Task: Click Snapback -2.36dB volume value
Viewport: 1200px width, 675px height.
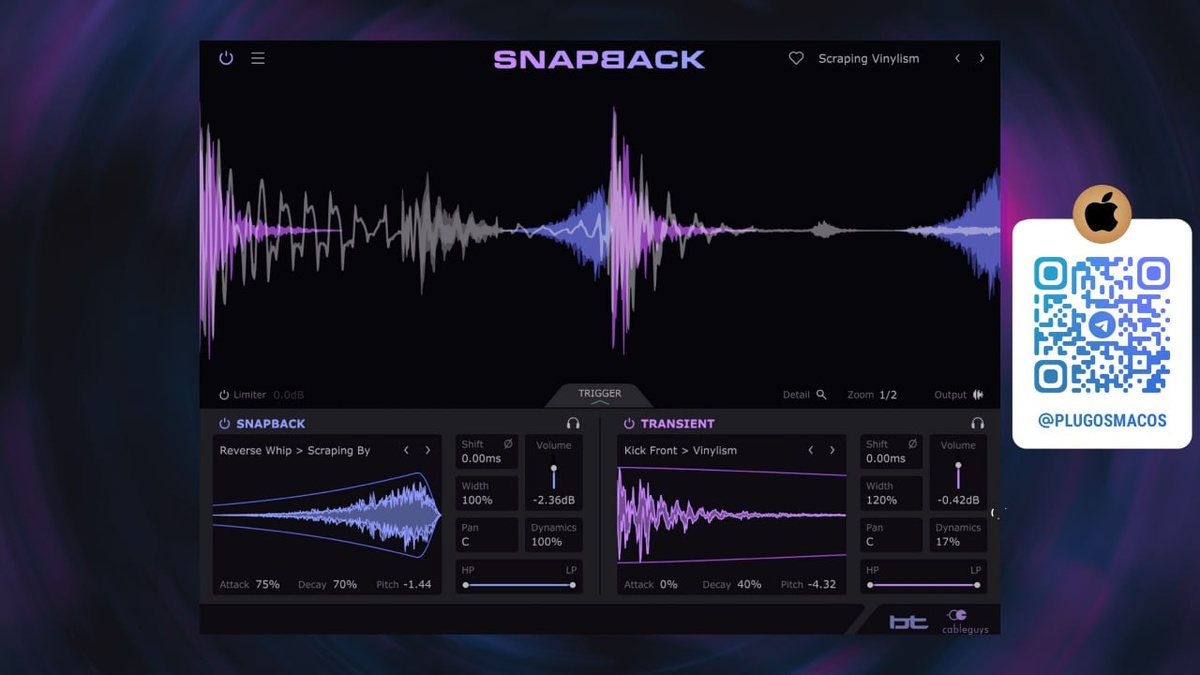Action: [553, 501]
